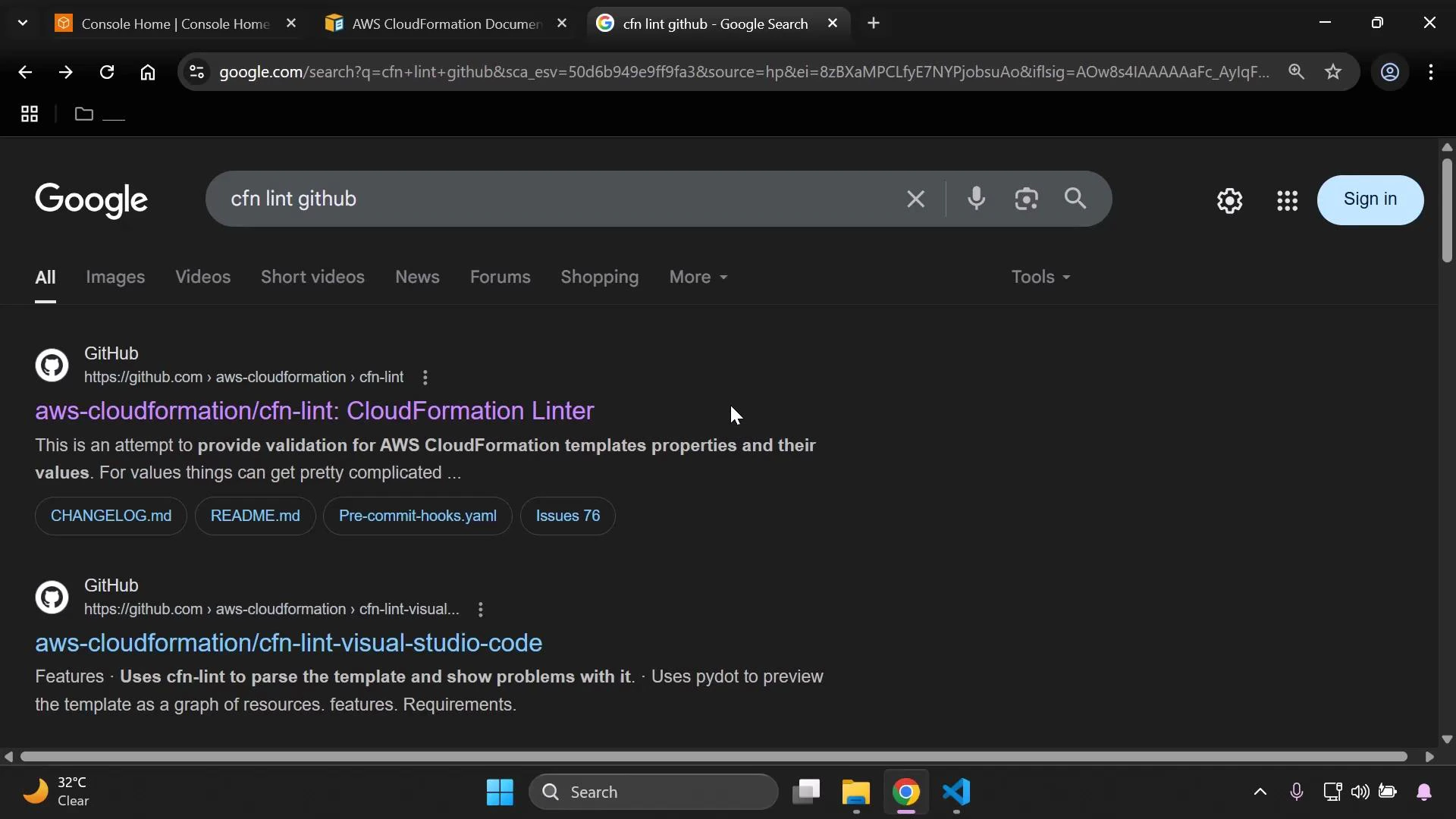The height and width of the screenshot is (819, 1456).
Task: Bookmark this page with the star icon
Action: (1334, 72)
